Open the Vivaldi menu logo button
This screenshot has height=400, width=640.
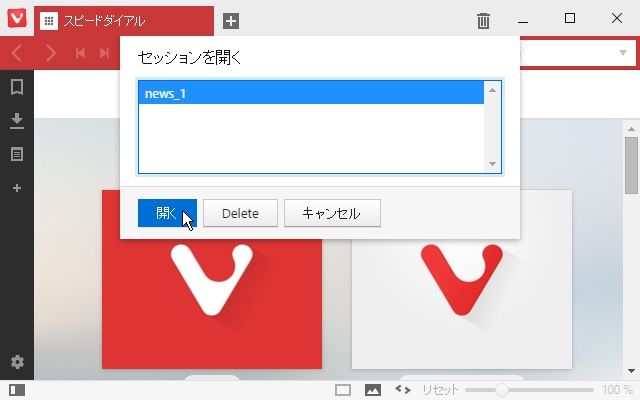(x=17, y=18)
